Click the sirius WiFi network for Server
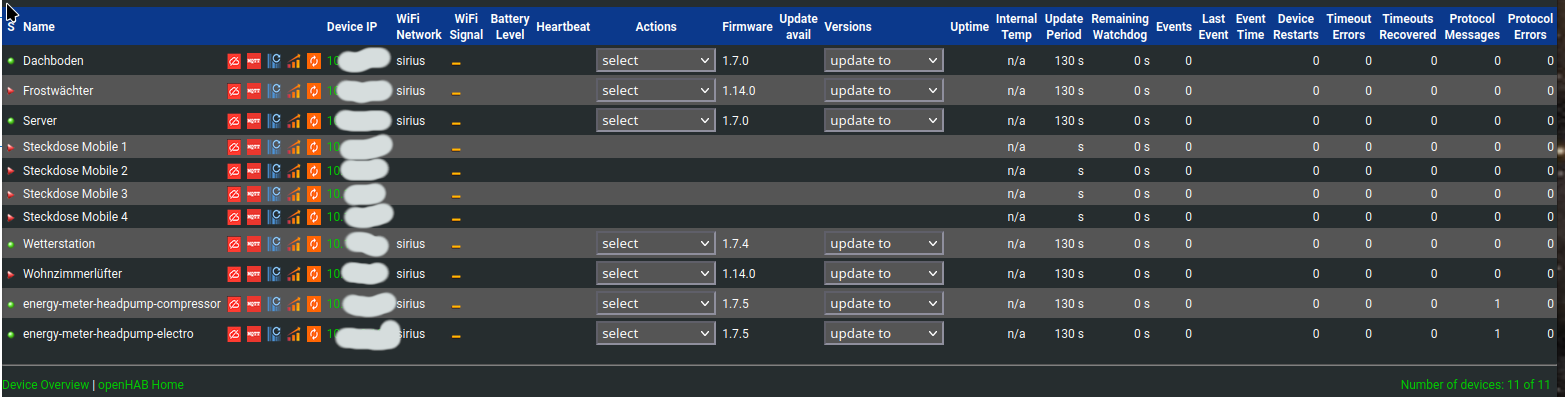Image resolution: width=1565 pixels, height=397 pixels. coord(410,121)
